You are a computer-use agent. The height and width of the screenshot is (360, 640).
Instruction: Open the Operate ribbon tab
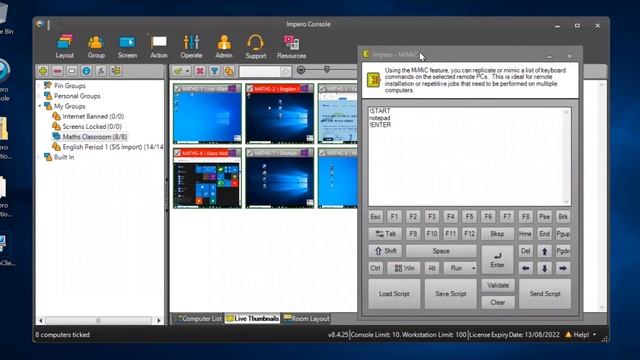click(191, 47)
